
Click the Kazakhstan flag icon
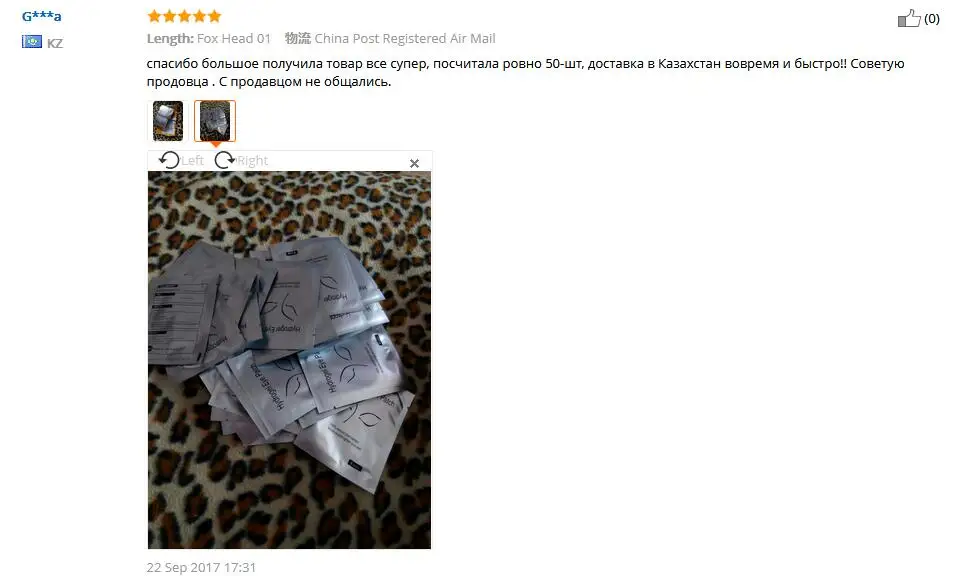[x=32, y=42]
